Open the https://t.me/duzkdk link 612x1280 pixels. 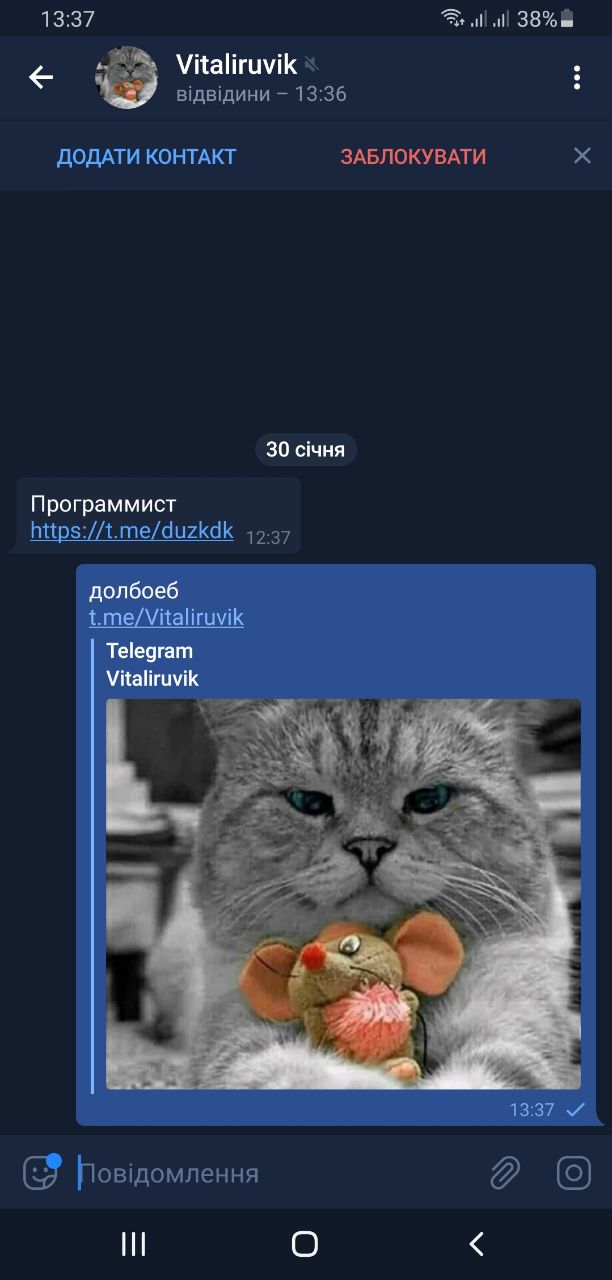coord(132,531)
